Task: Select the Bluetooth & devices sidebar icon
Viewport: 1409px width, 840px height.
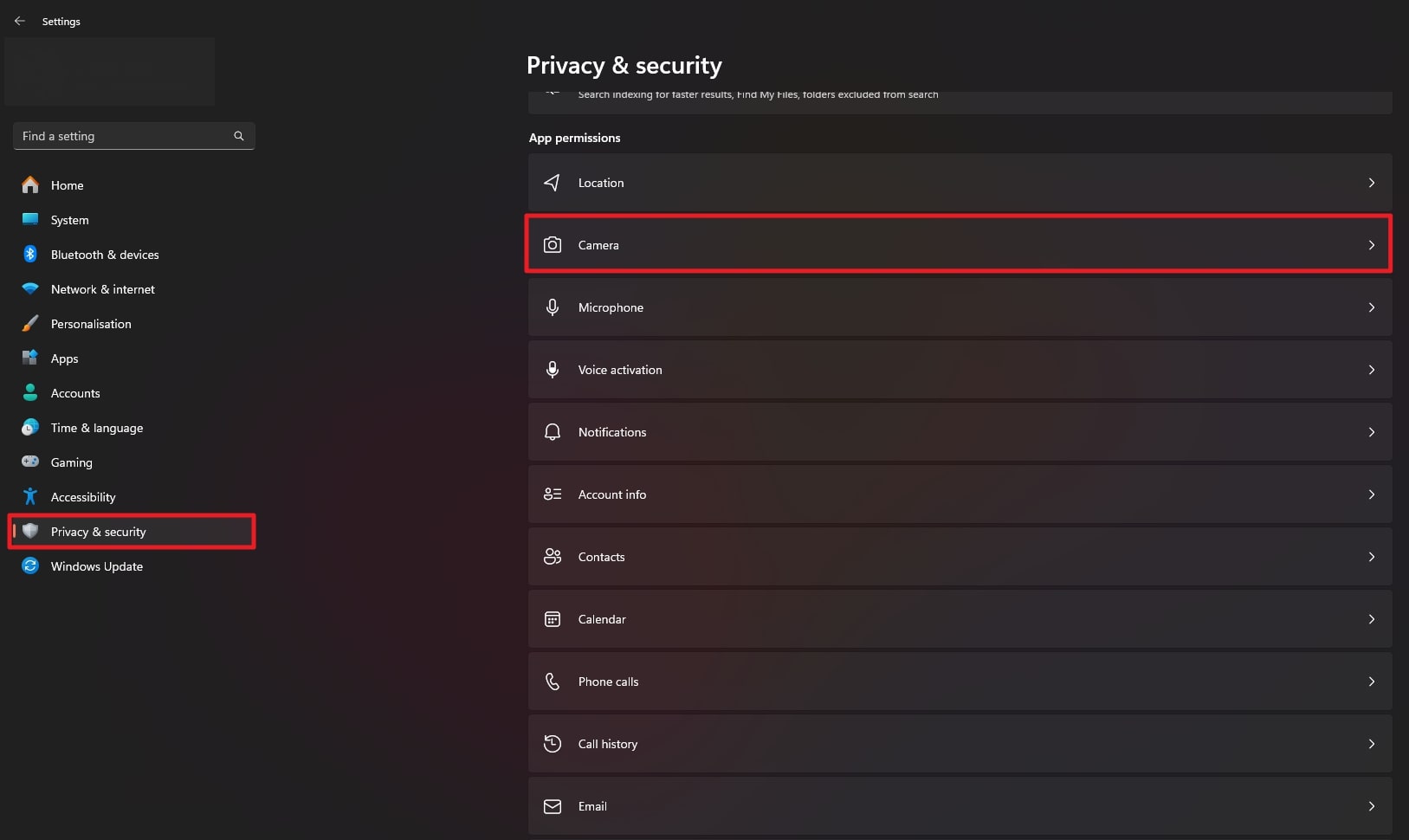Action: [x=30, y=254]
